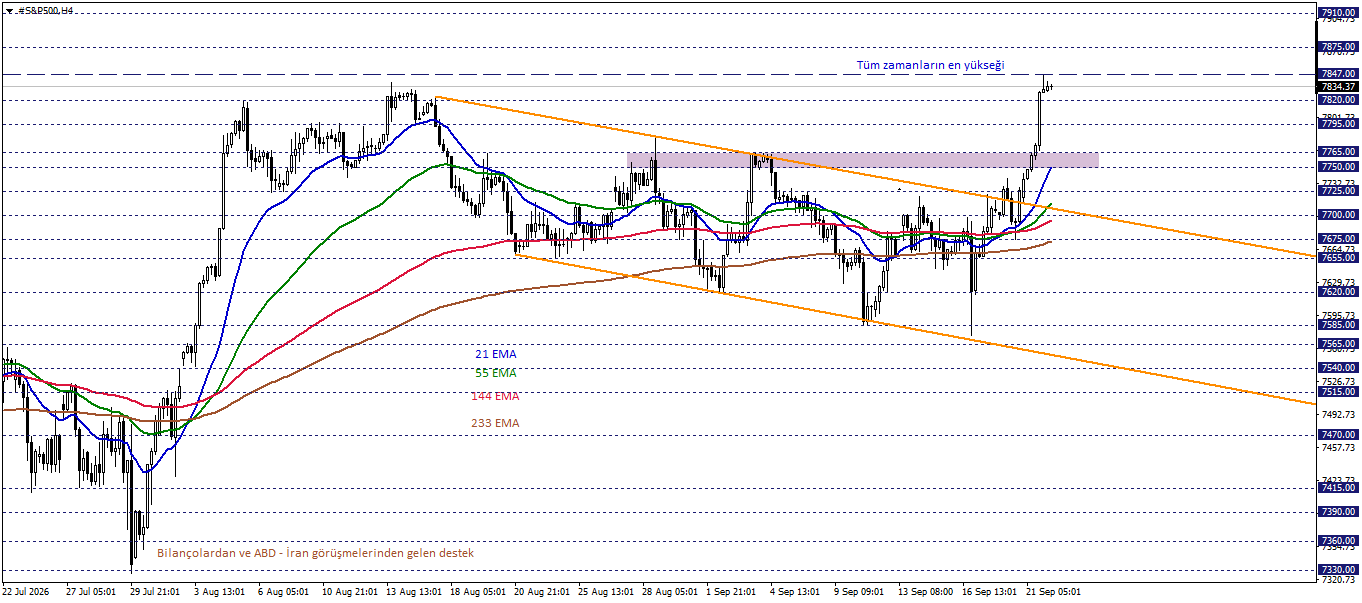Click the 7675.00 price level label
The width and height of the screenshot is (1362, 603).
pos(1338,239)
